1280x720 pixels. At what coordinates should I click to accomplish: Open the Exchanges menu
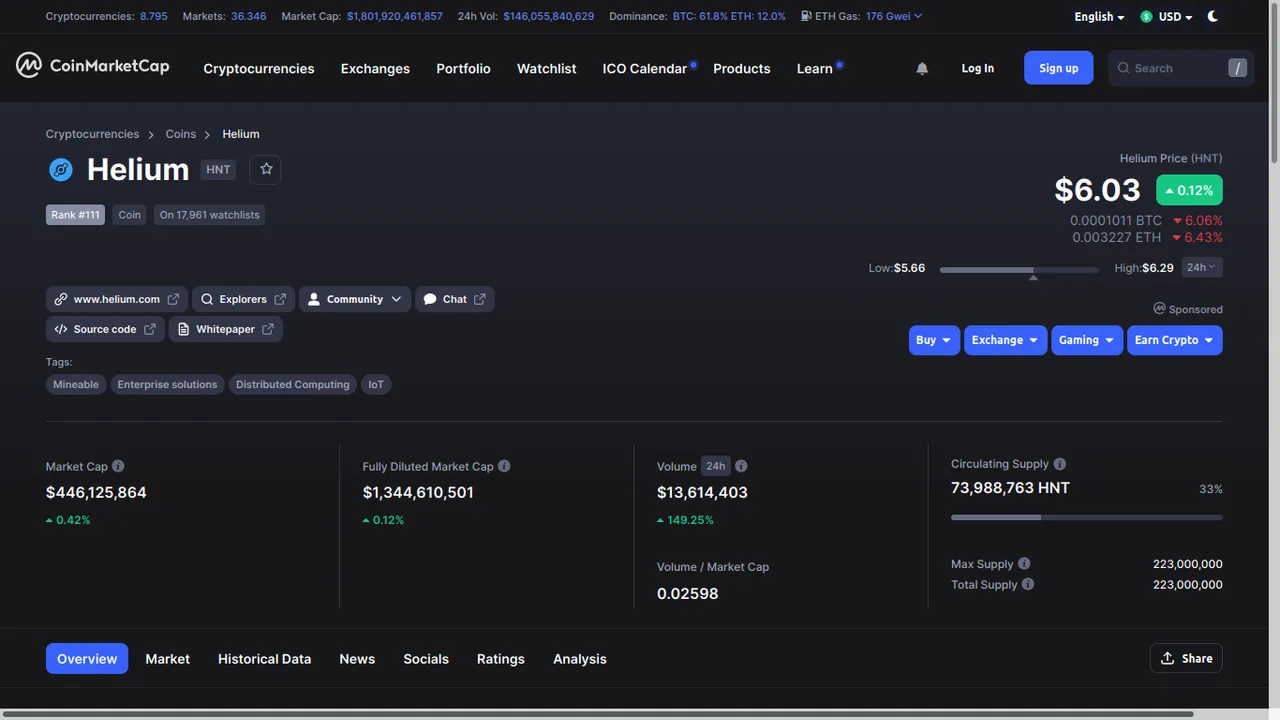(375, 68)
